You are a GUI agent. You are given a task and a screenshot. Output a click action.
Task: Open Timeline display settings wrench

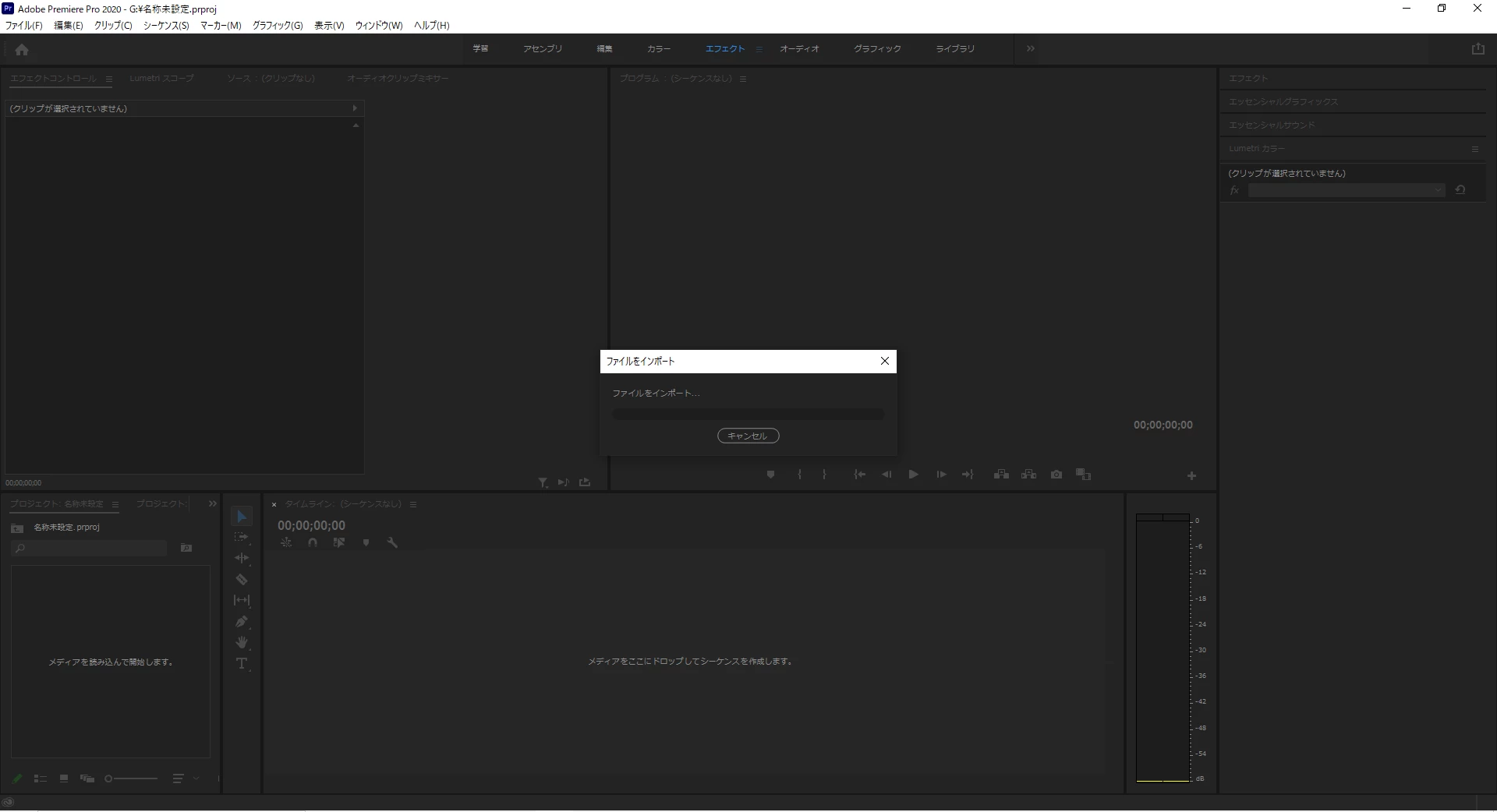point(392,543)
